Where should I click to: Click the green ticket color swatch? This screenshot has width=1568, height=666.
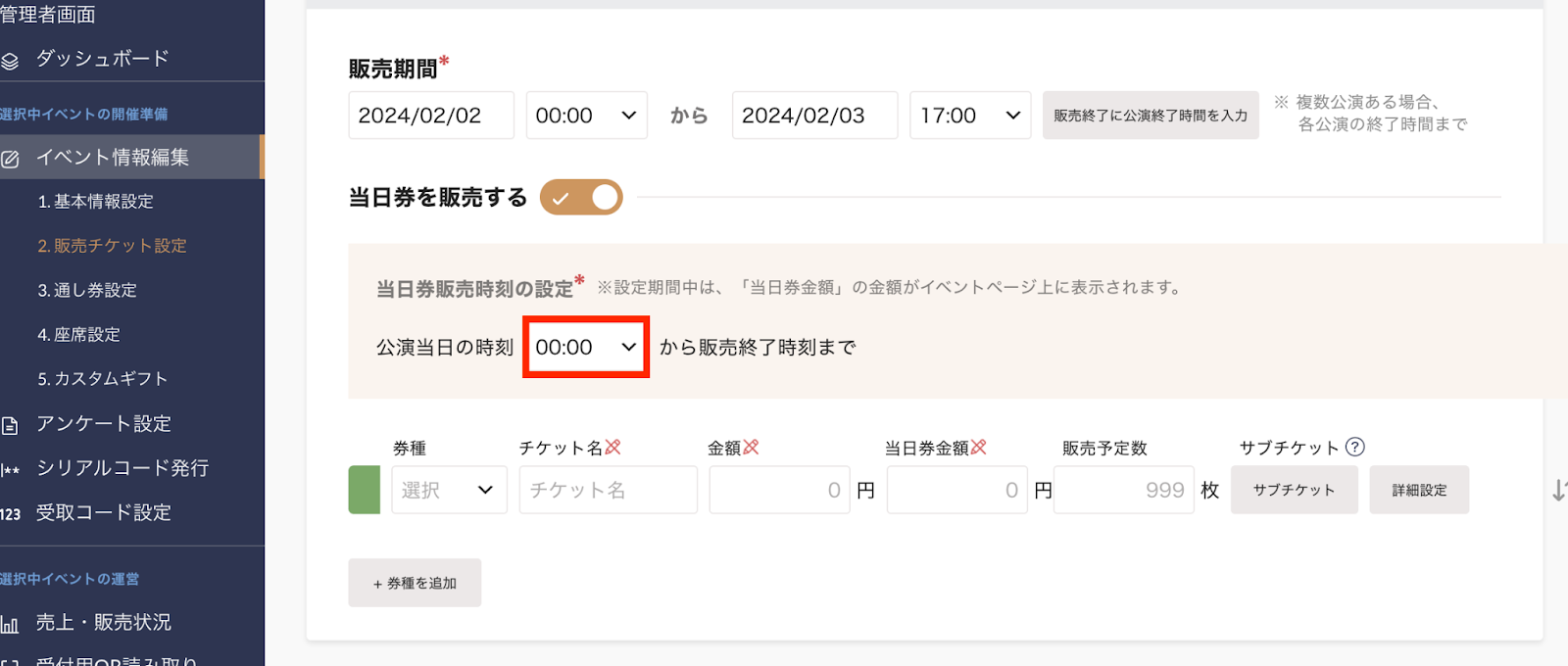pyautogui.click(x=365, y=490)
